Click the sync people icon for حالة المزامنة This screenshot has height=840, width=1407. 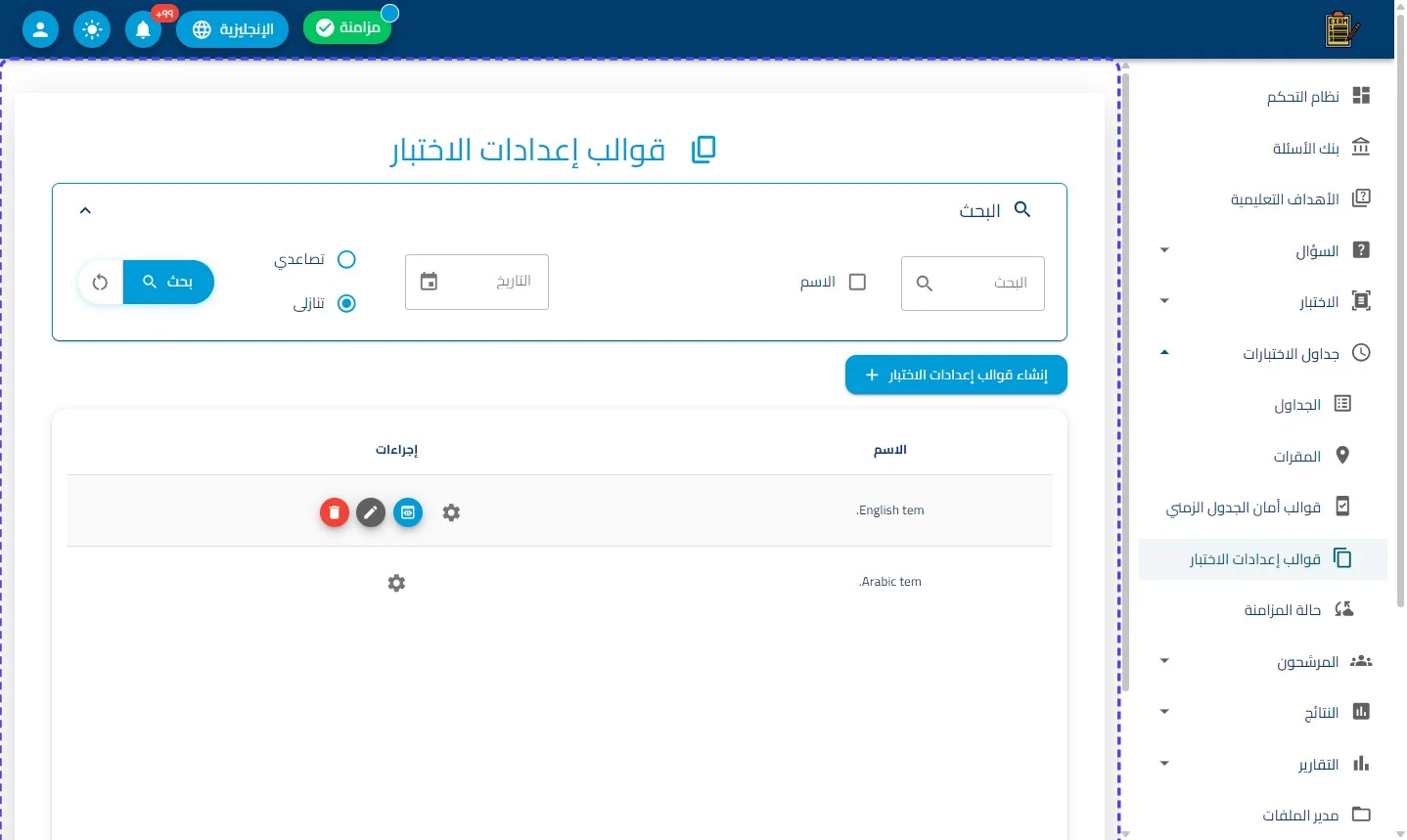(x=1344, y=608)
